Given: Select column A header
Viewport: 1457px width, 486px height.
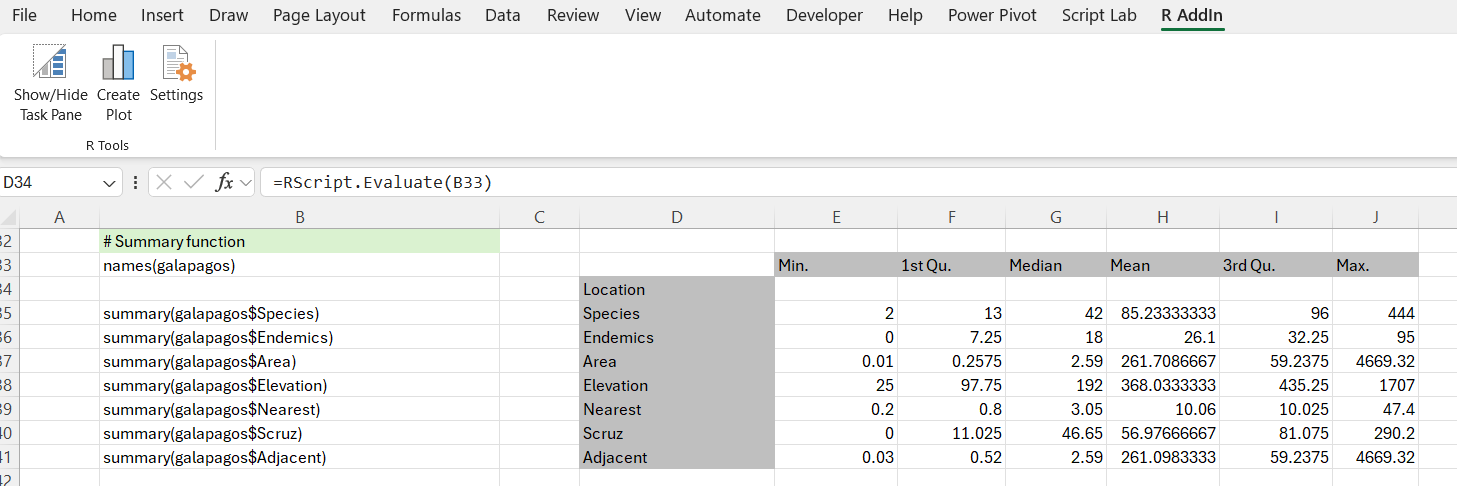Looking at the screenshot, I should (x=59, y=217).
